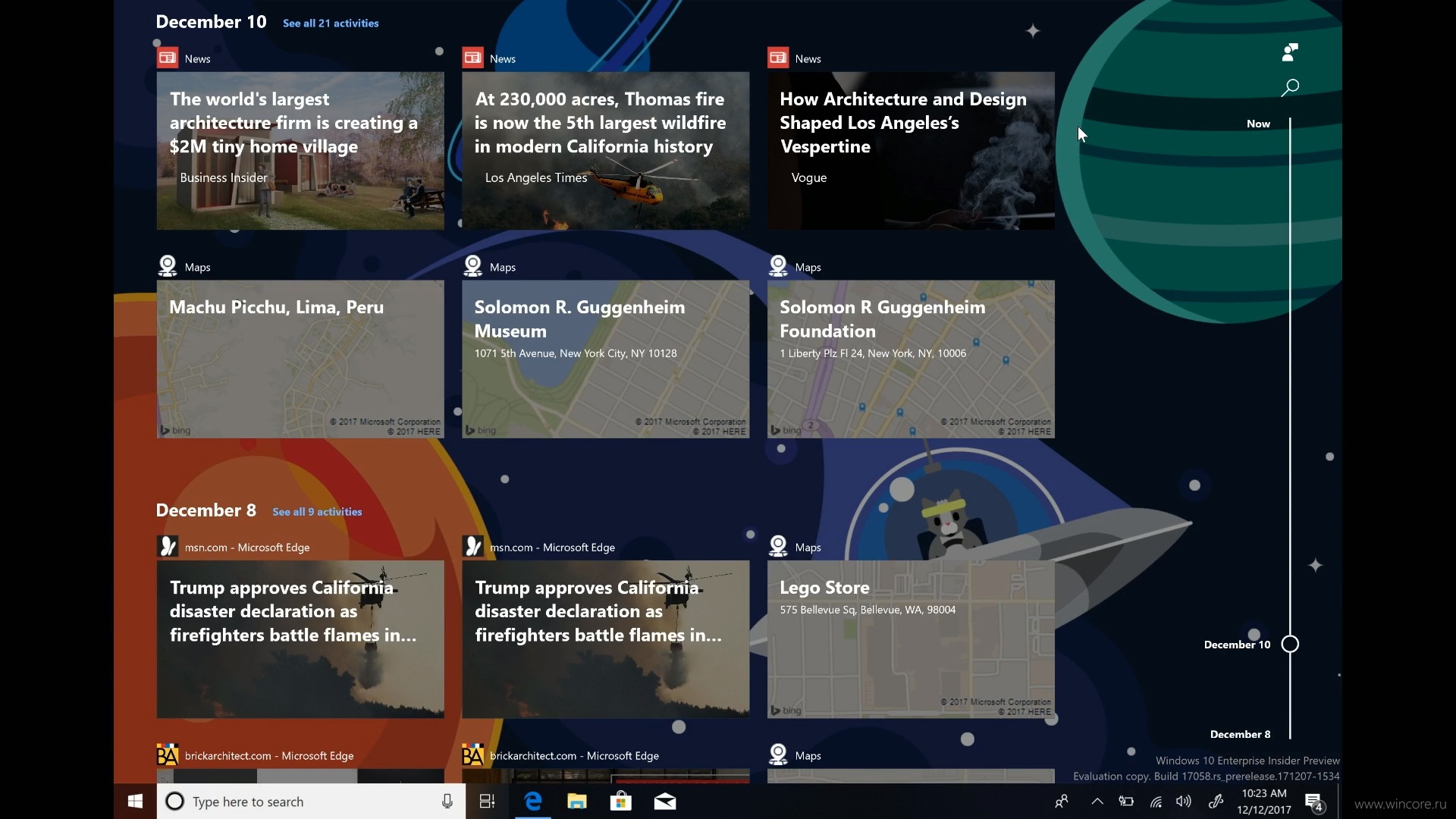Open world's largest architecture firm news card
This screenshot has height=819, width=1456.
pyautogui.click(x=300, y=151)
